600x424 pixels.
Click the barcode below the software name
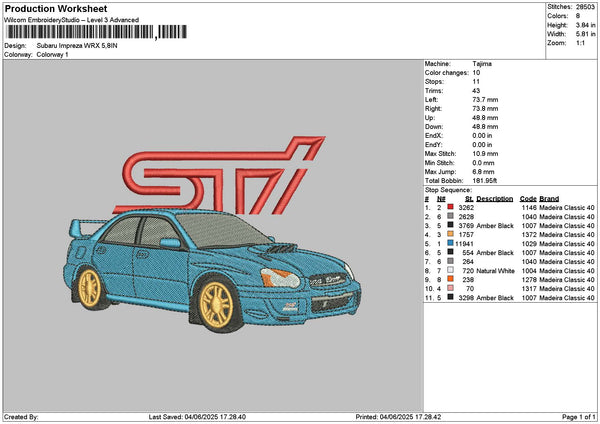point(95,32)
